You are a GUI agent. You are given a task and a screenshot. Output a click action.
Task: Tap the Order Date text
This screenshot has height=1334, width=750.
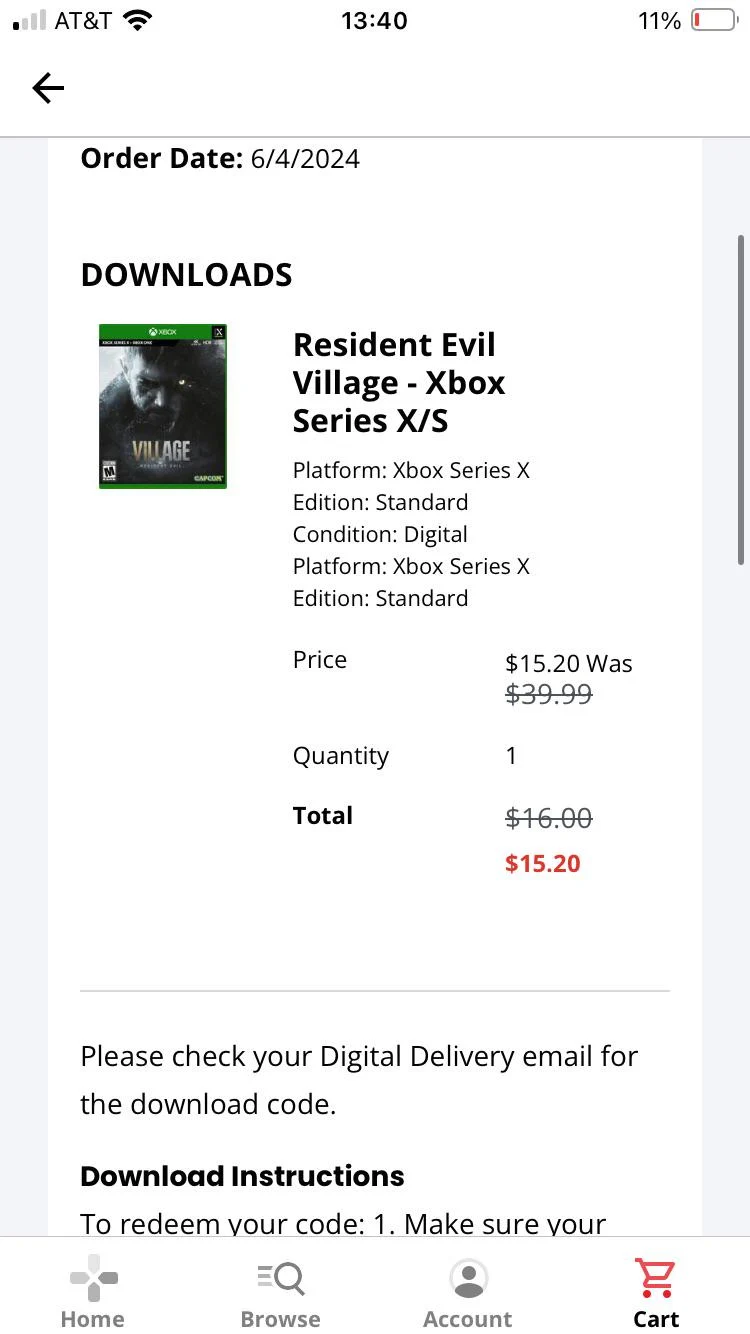click(x=220, y=159)
